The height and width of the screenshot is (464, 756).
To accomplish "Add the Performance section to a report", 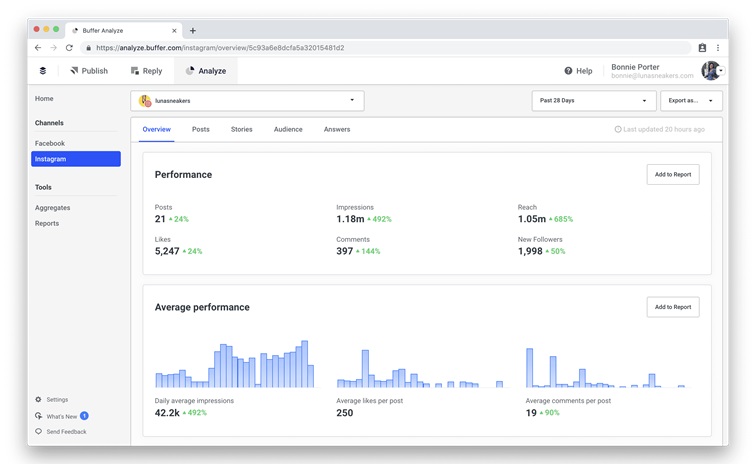I will click(x=673, y=175).
